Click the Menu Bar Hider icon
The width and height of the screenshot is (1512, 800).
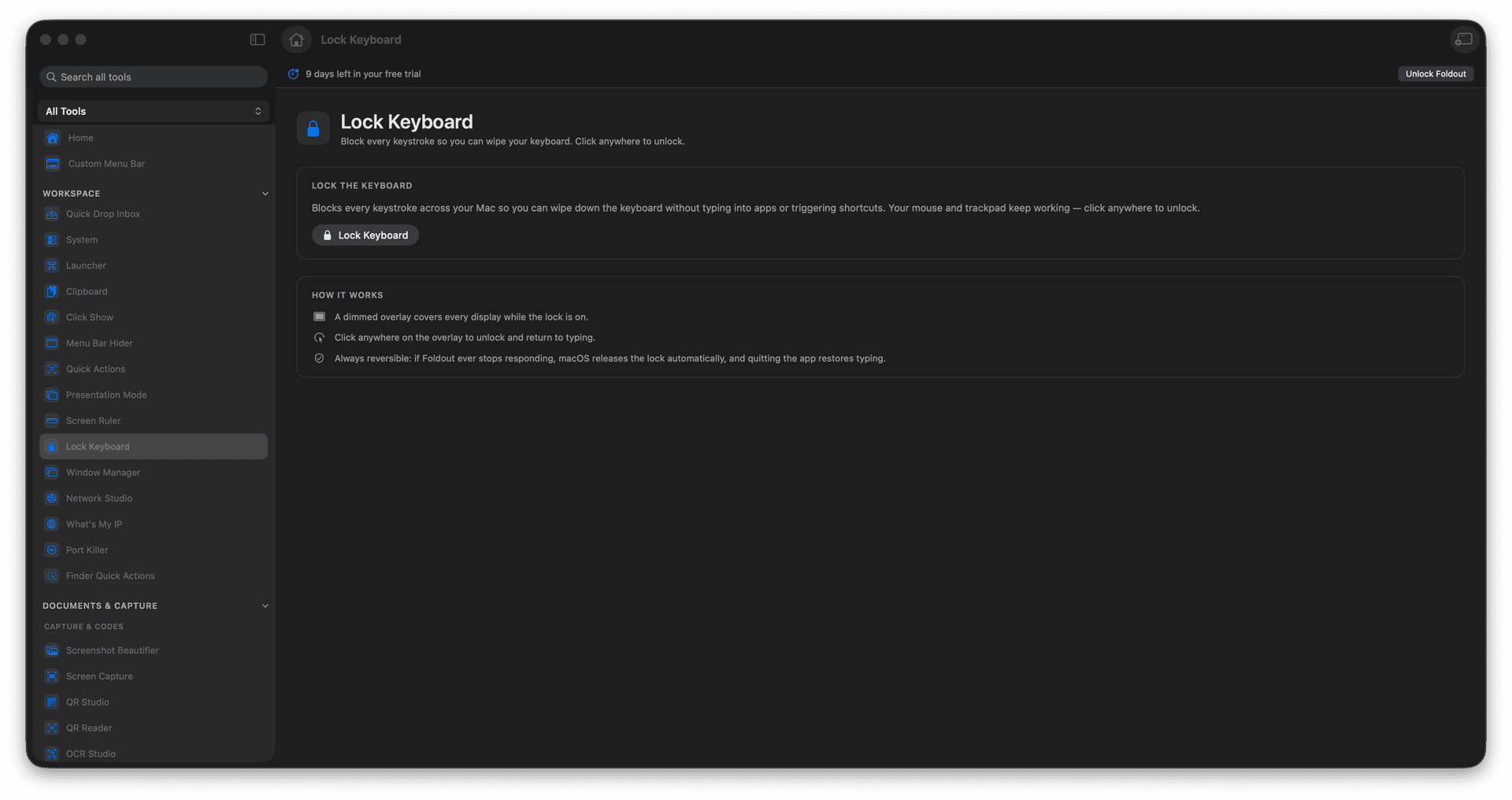click(52, 343)
